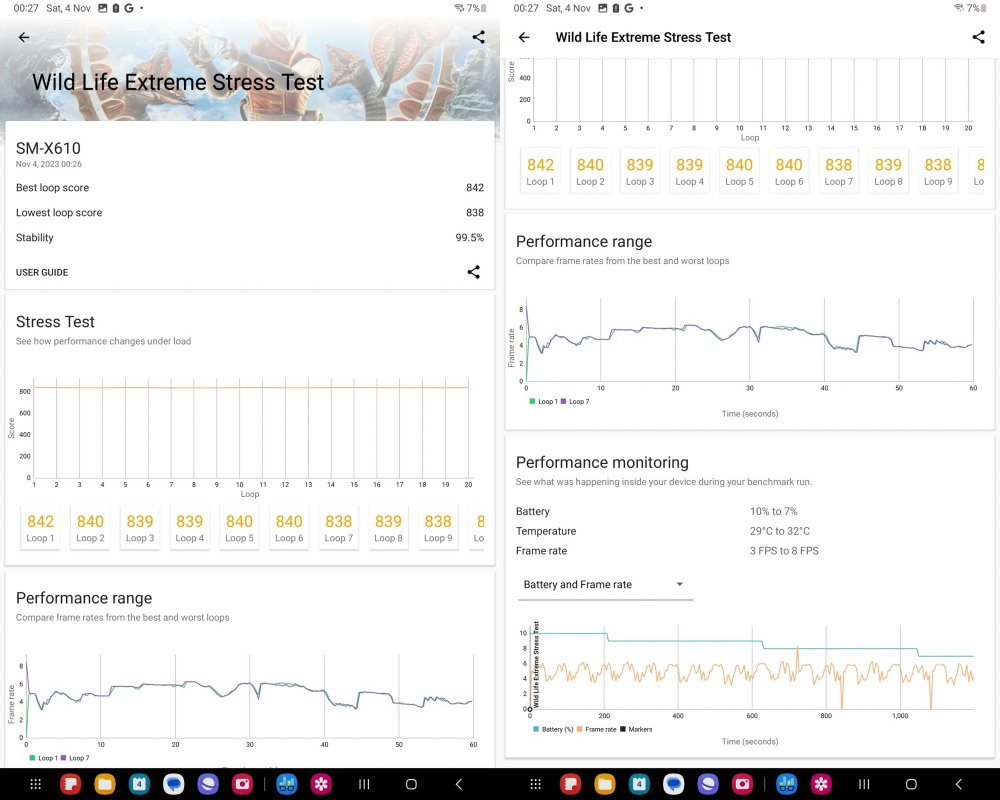Click Loop 1 legend in left Performance range chart
This screenshot has height=800, width=1000.
[43, 758]
